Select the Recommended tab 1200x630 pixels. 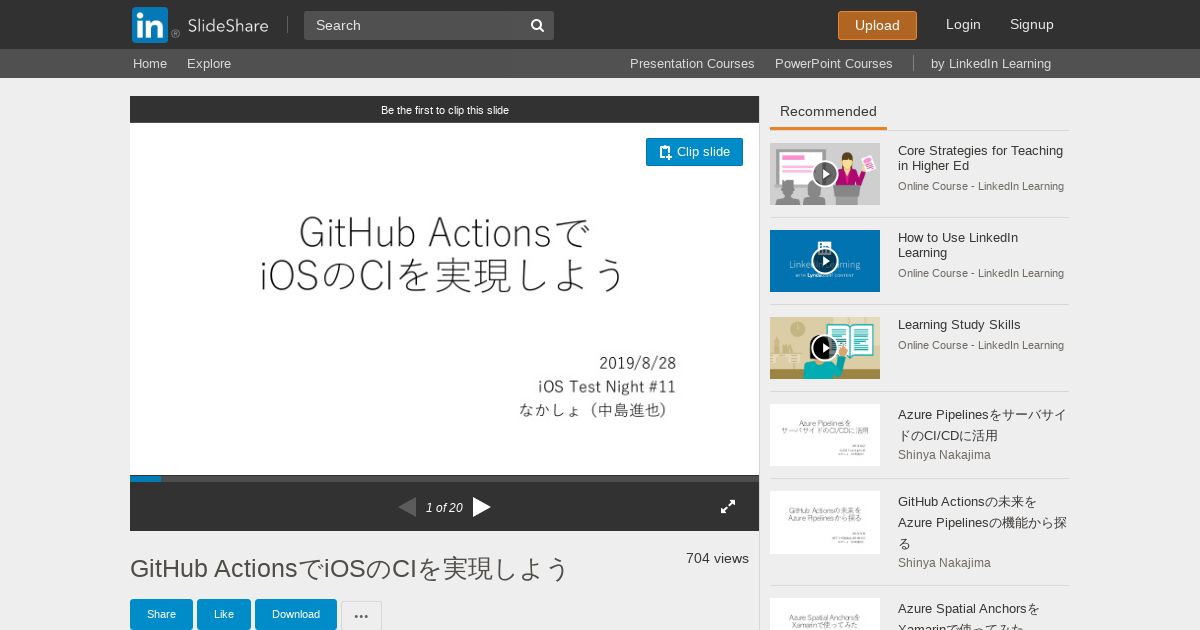point(828,112)
